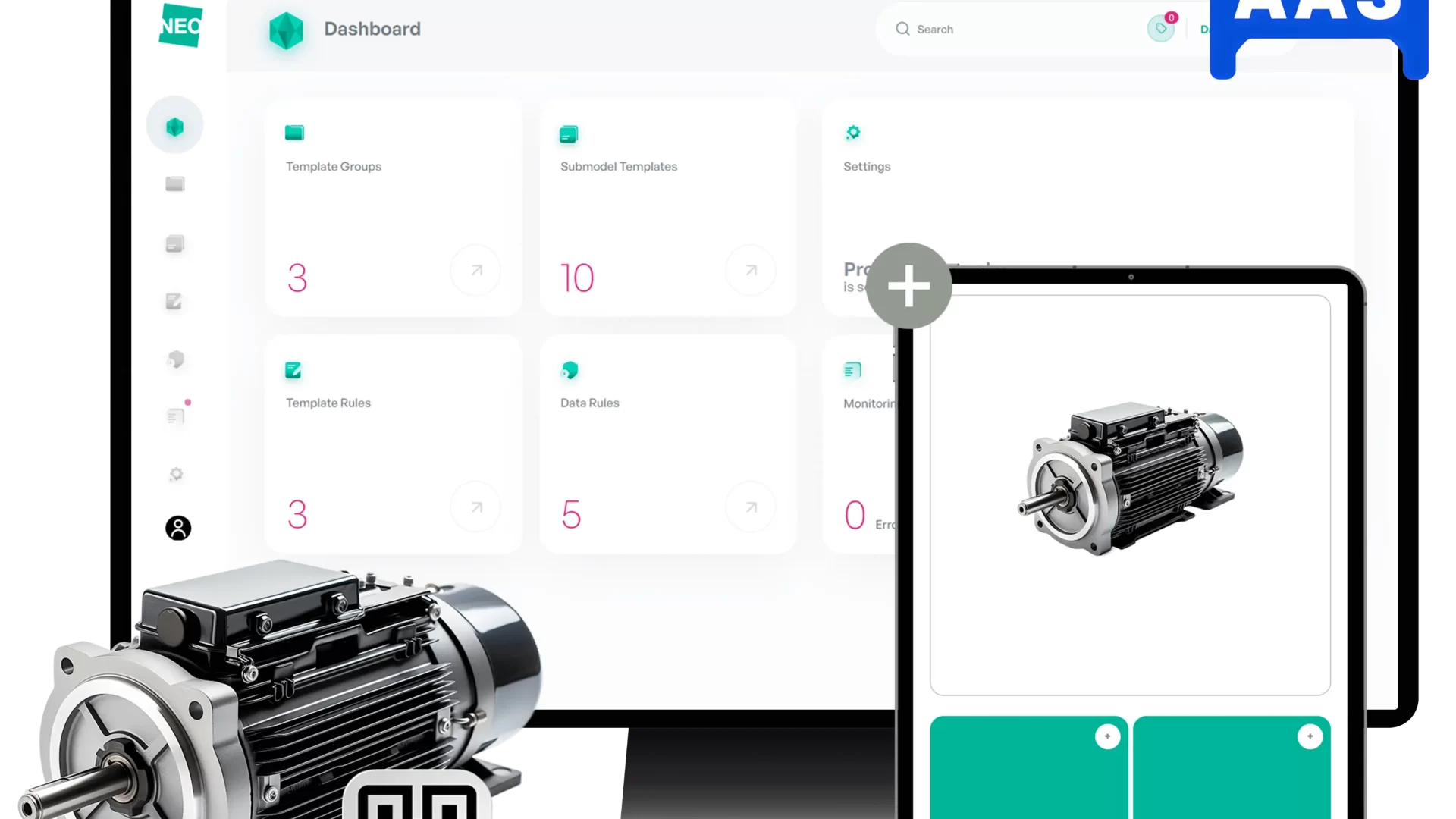Image resolution: width=1456 pixels, height=819 pixels.
Task: Click the count 5 on Data Rules
Action: [x=571, y=514]
